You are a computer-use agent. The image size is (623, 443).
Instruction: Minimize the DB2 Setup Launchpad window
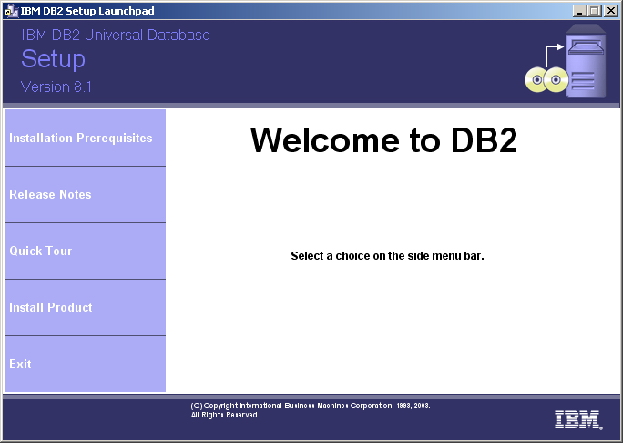click(x=579, y=11)
